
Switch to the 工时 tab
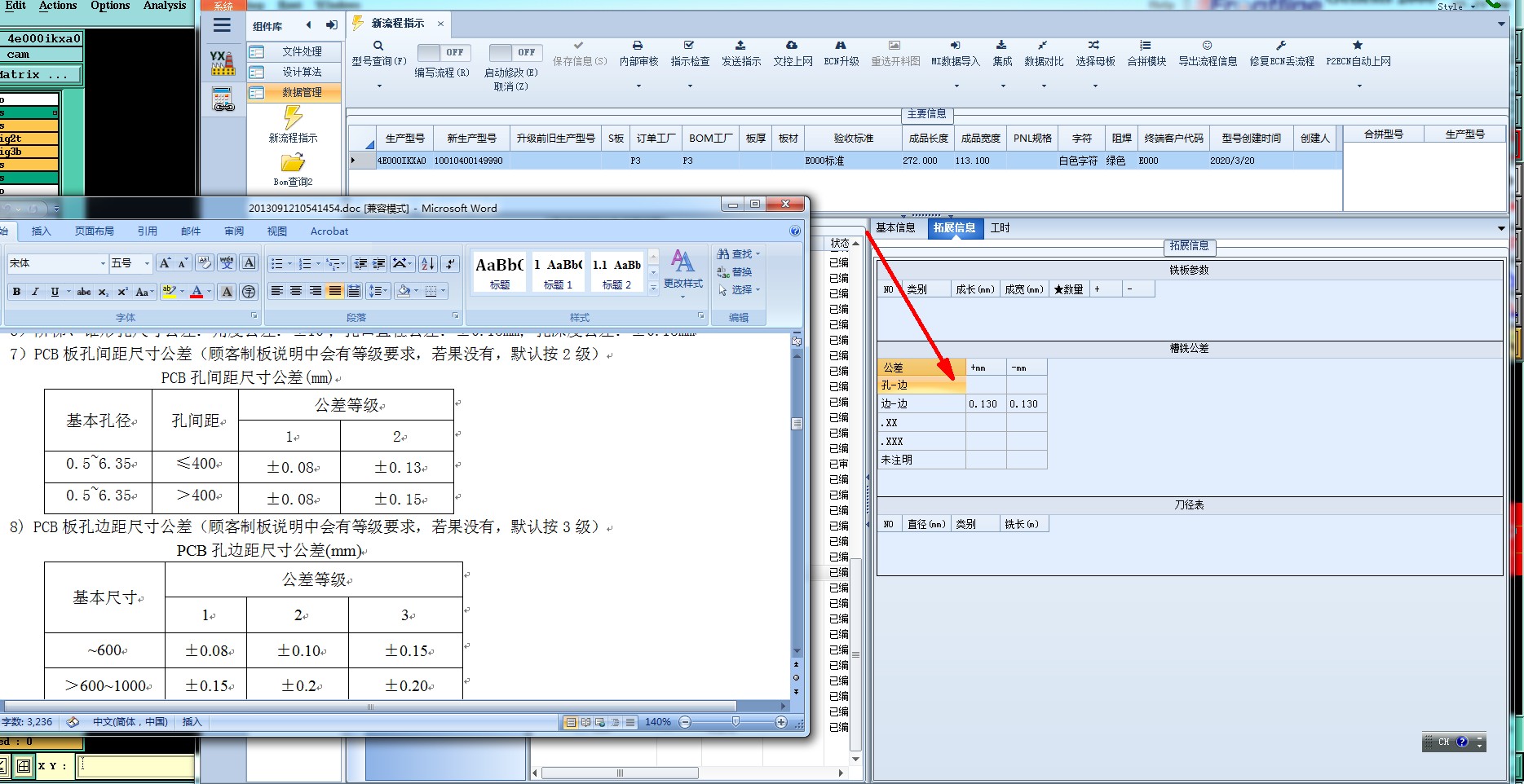pyautogui.click(x=1000, y=228)
